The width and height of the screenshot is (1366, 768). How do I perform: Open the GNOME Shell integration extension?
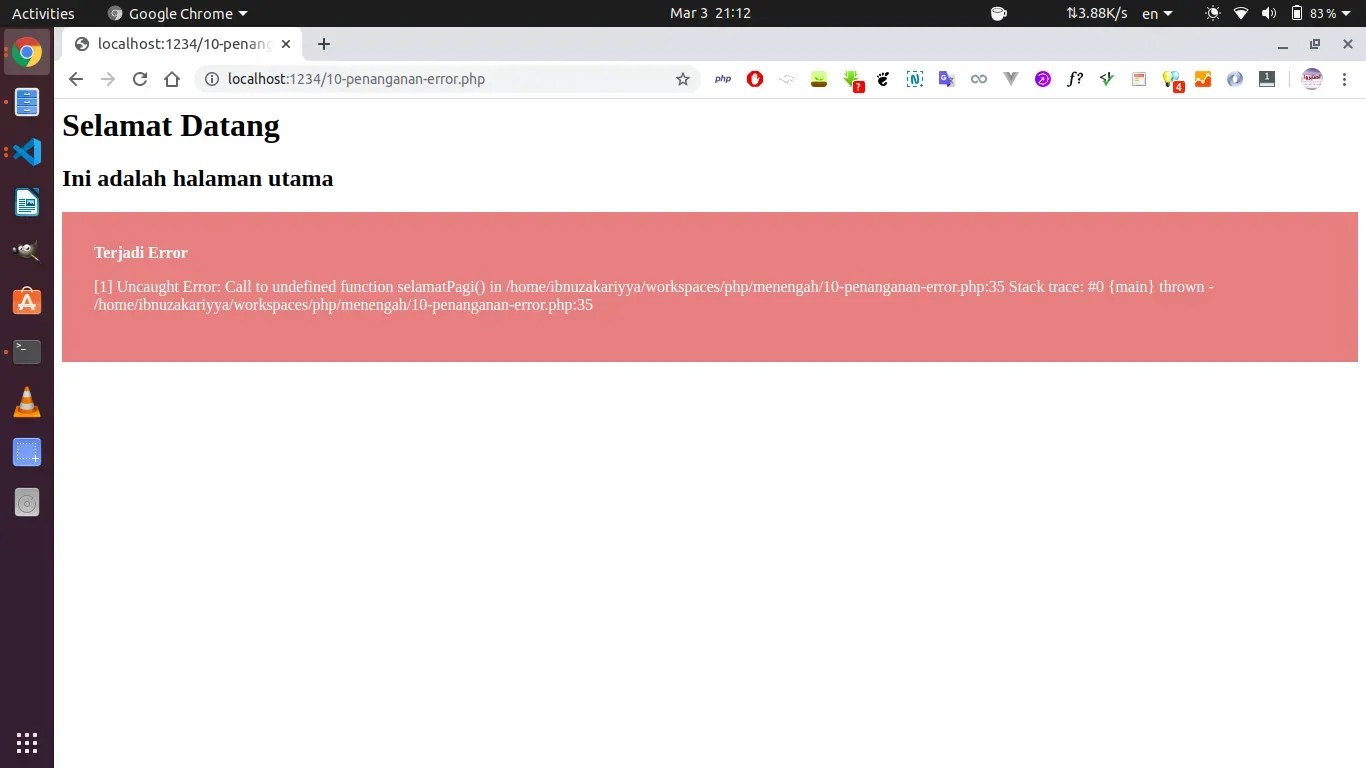point(883,79)
